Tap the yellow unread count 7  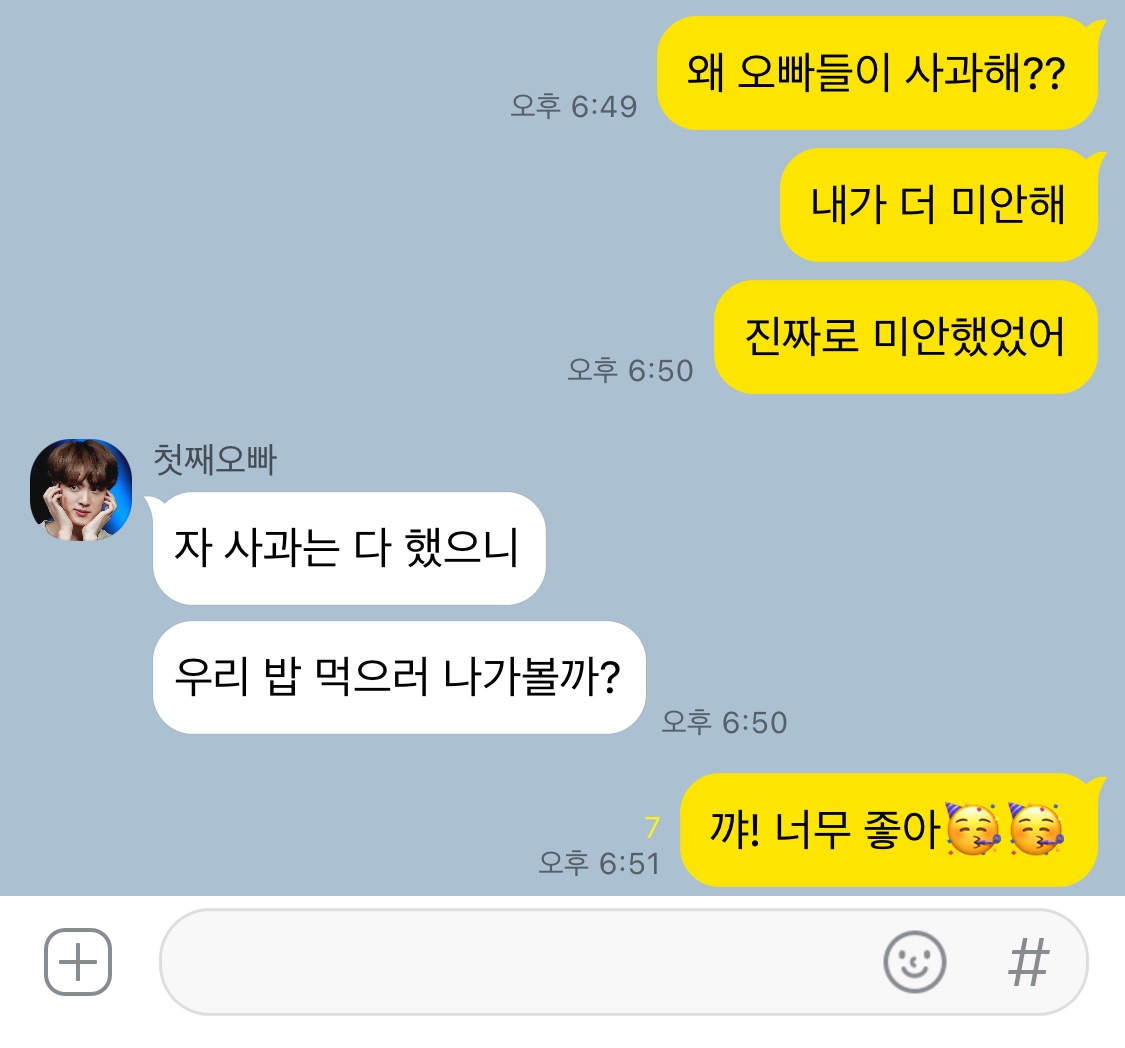[x=651, y=827]
